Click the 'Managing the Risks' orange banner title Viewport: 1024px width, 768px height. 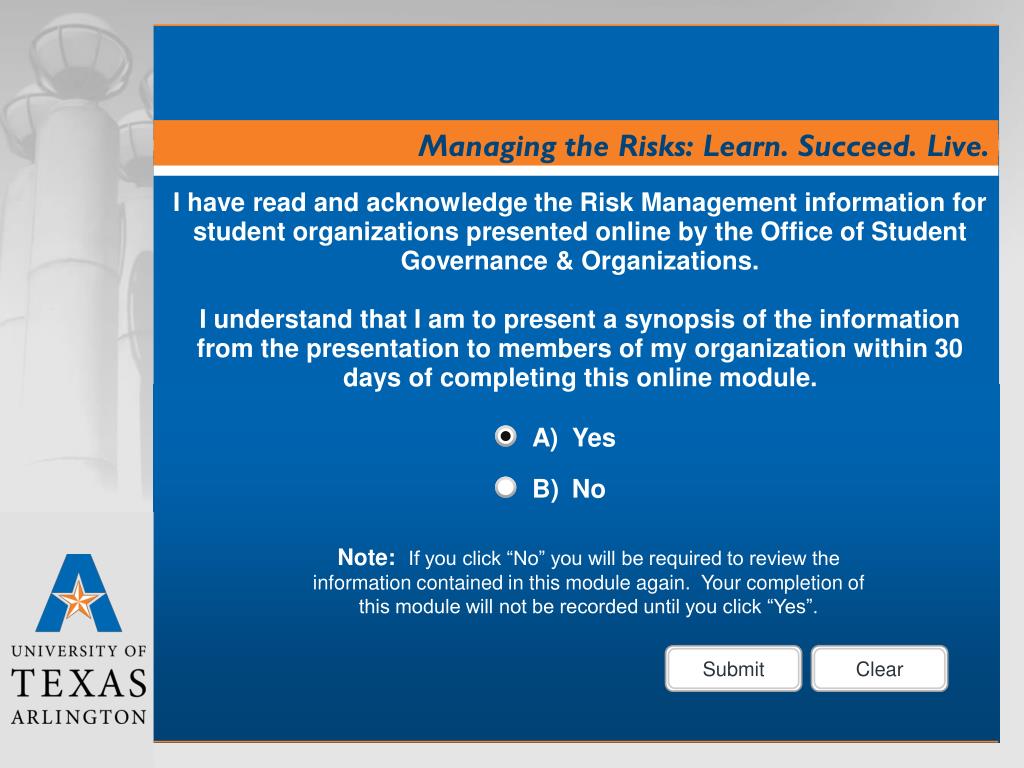[x=703, y=146]
